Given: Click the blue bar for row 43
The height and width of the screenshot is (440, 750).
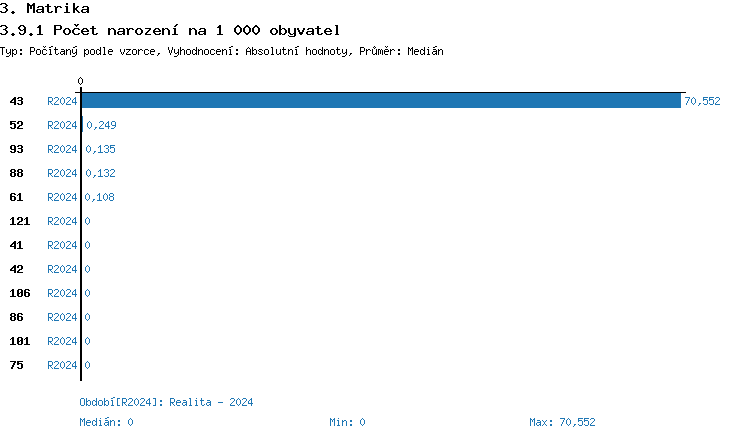Looking at the screenshot, I should [x=380, y=101].
